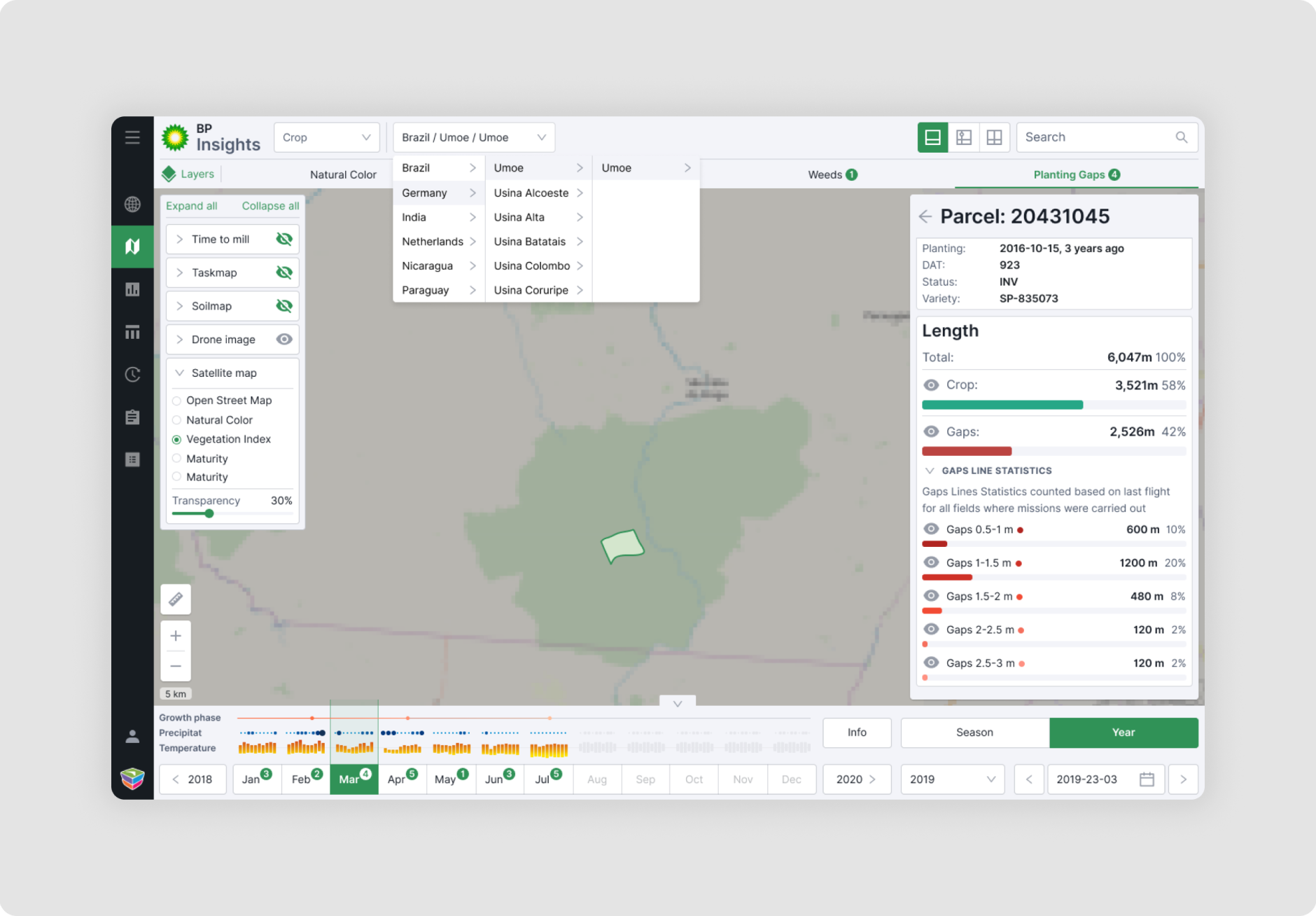
Task: Select the Vegetation Index radio button
Action: tap(176, 439)
